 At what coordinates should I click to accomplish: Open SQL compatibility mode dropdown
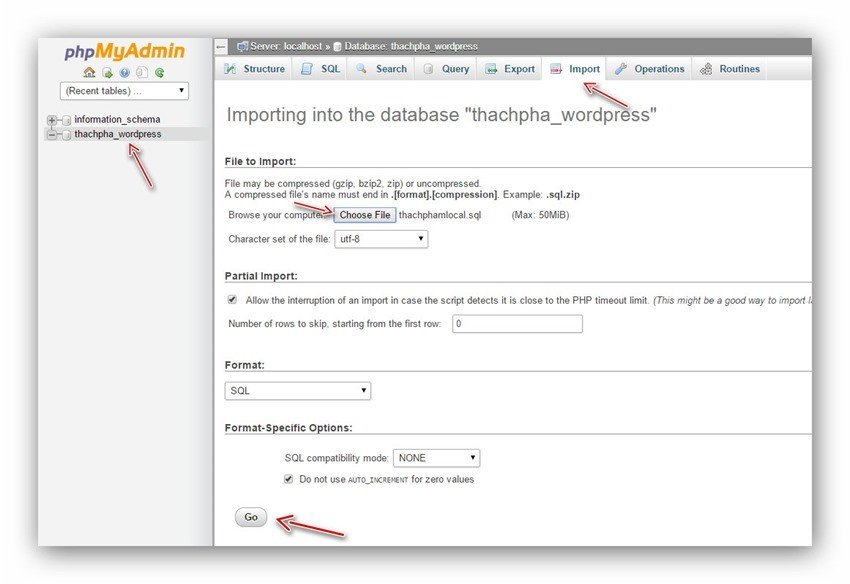point(436,458)
